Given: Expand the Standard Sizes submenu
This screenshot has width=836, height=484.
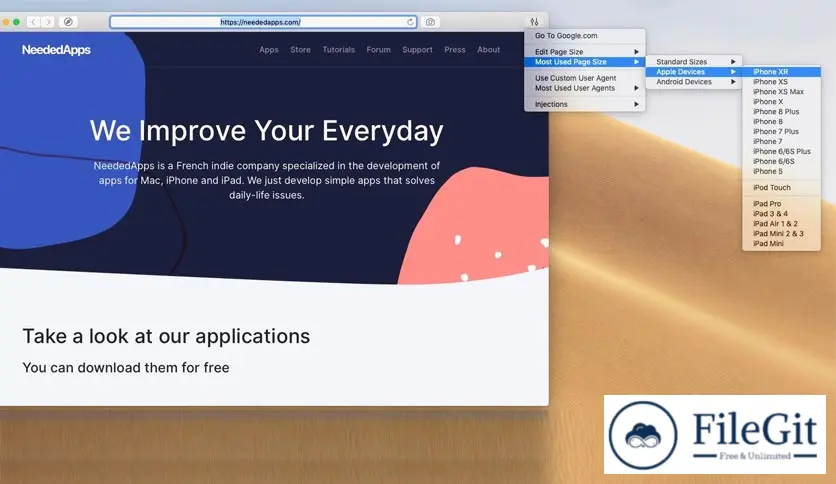Looking at the screenshot, I should (694, 62).
